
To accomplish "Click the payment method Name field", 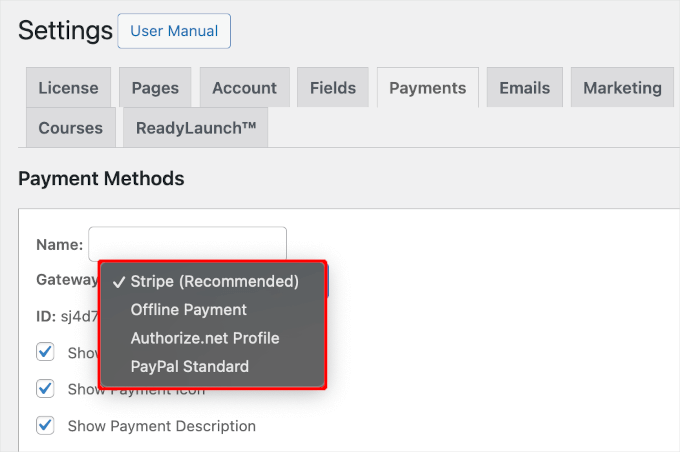I will 187,244.
